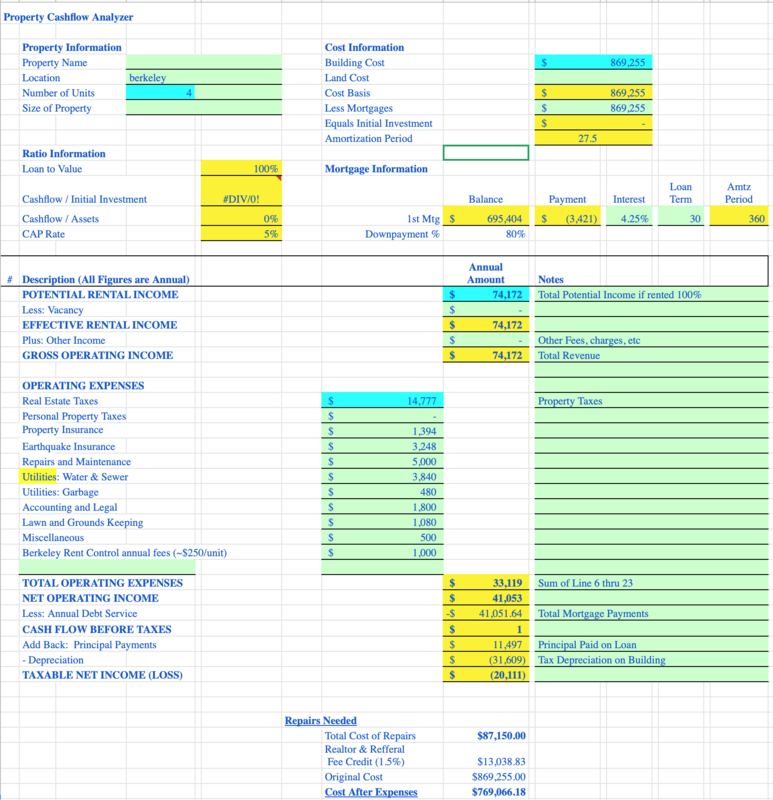Select the Cash Flow Before Taxes value 1
The image size is (773, 800).
pos(486,629)
